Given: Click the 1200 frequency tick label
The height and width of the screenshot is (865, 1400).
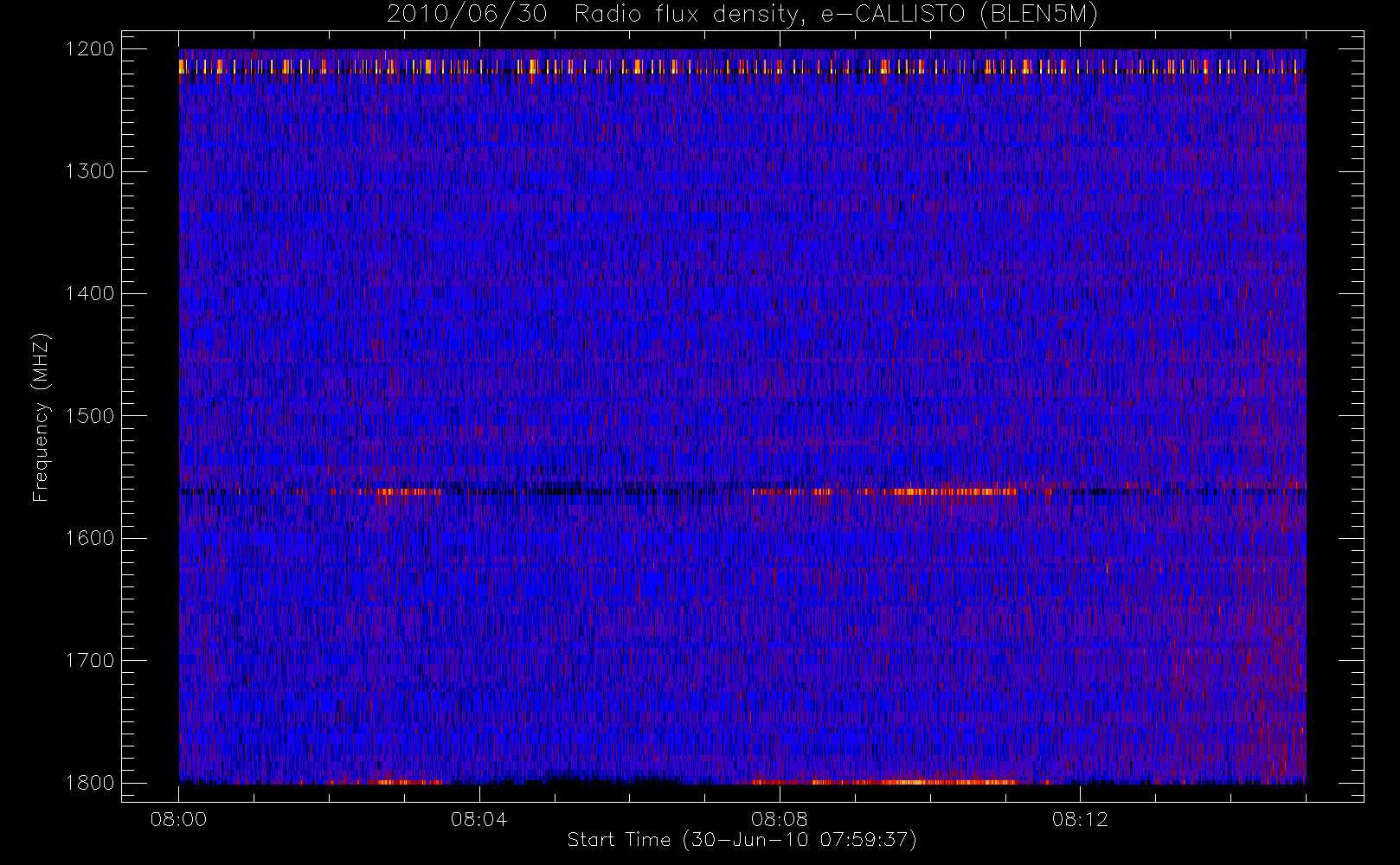Looking at the screenshot, I should 90,49.
